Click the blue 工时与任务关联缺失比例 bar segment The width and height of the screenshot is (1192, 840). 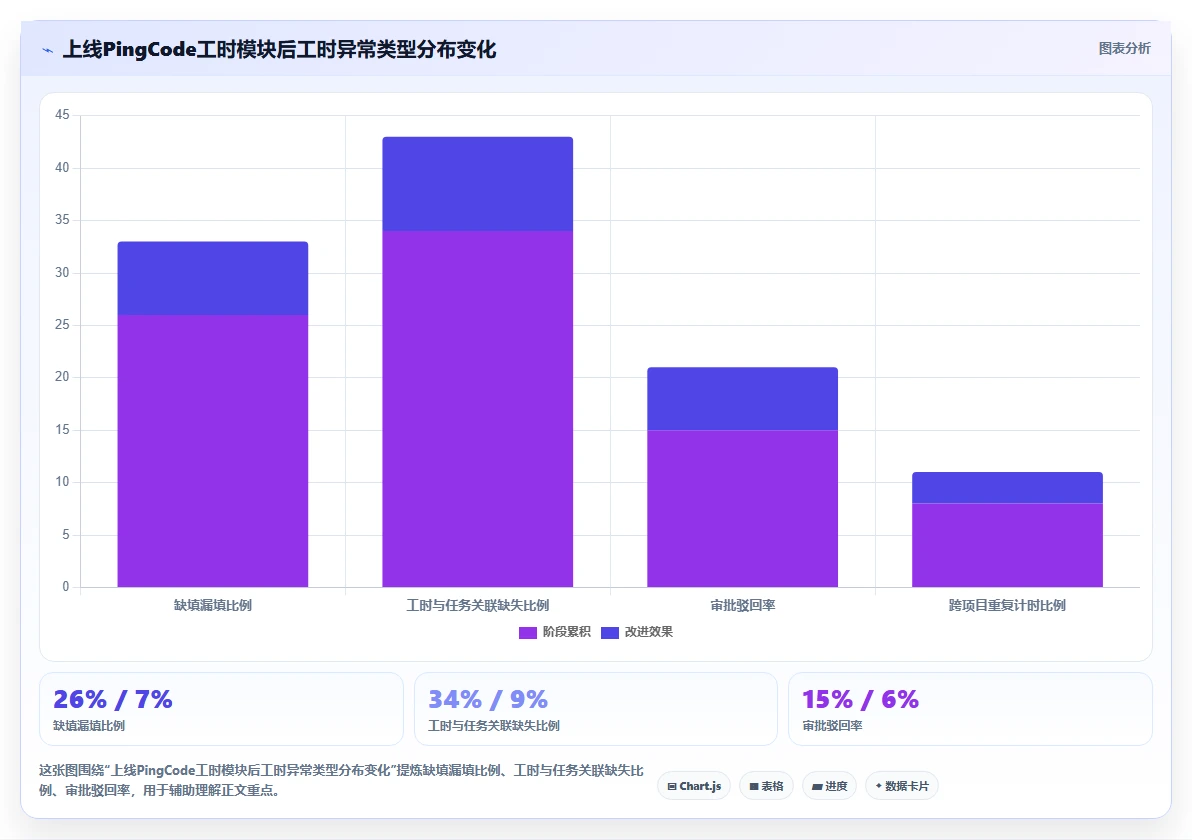[x=477, y=184]
